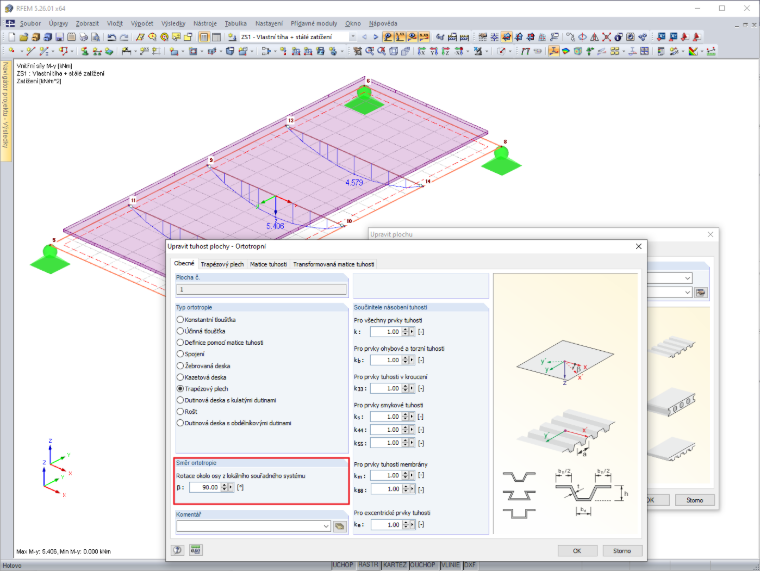
Task: Click the New file icon in toolbar
Action: (12, 37)
